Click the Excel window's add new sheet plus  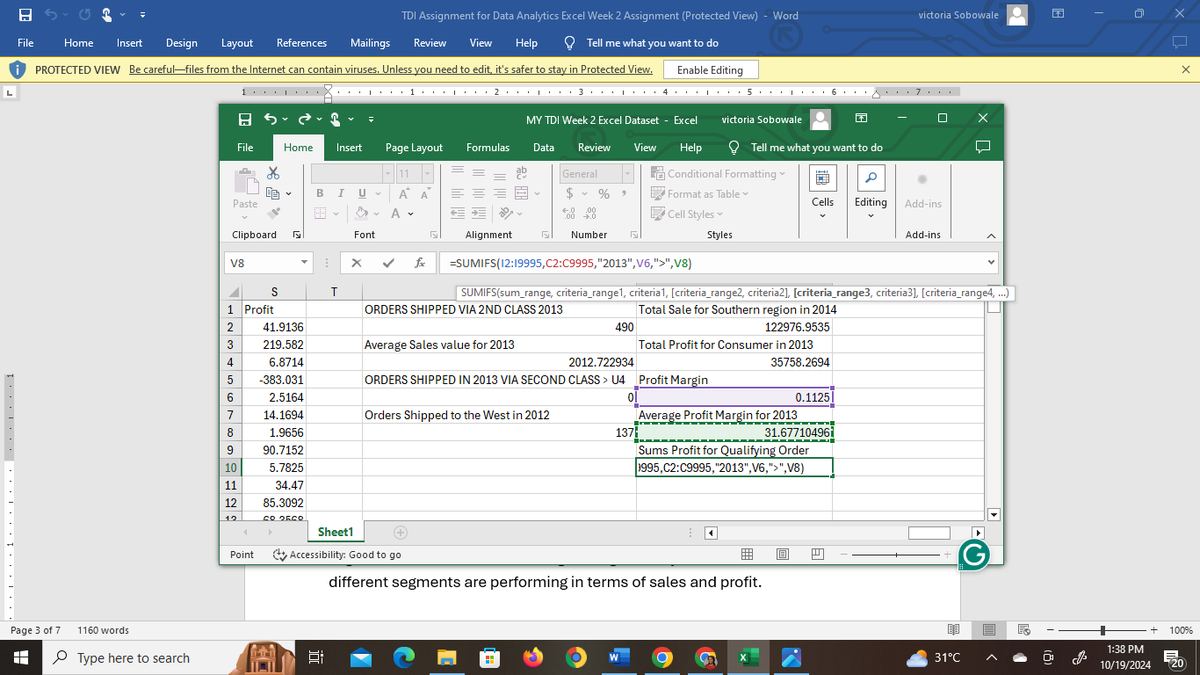[400, 532]
